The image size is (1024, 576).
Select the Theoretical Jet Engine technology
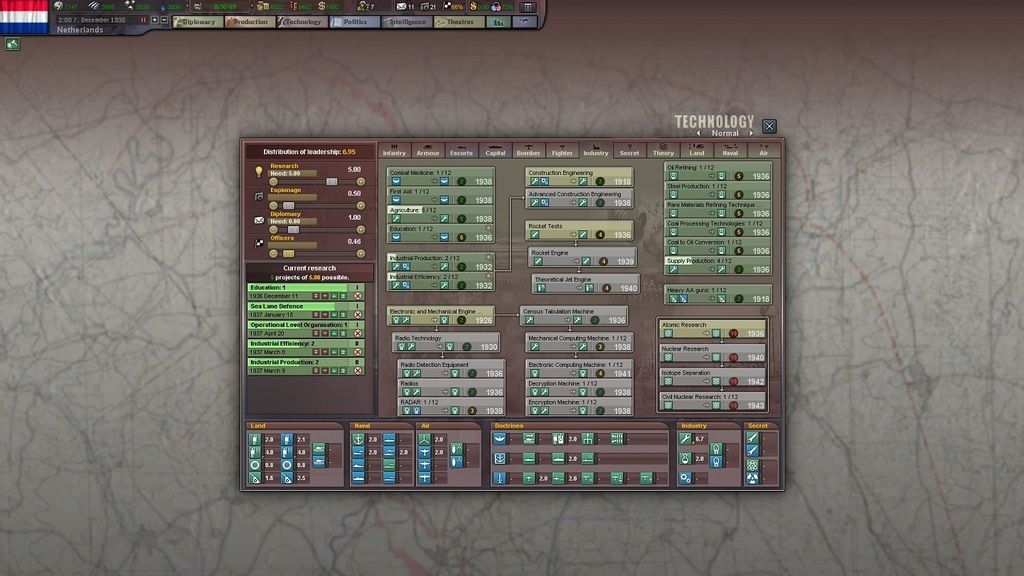(586, 283)
